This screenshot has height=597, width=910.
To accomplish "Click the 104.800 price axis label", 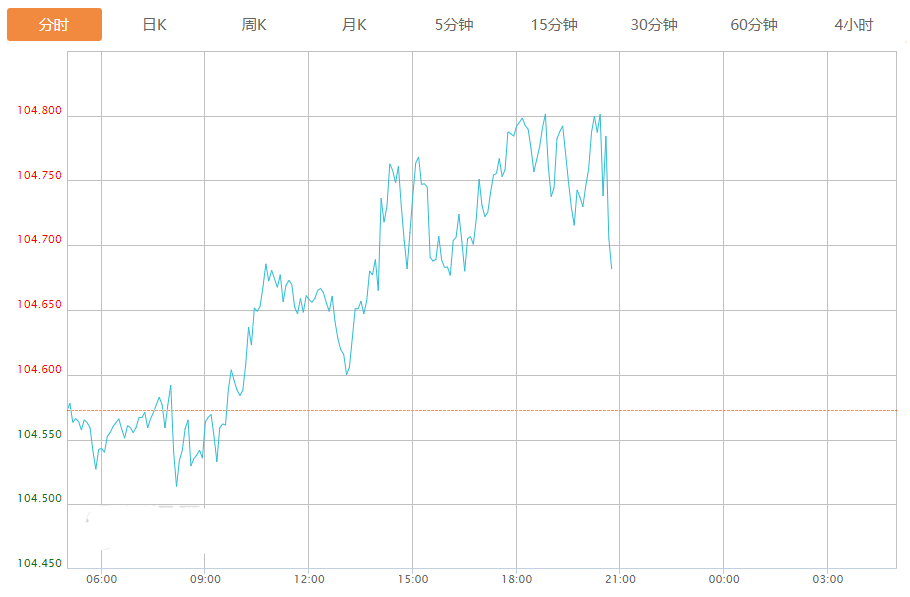I will 39,111.
